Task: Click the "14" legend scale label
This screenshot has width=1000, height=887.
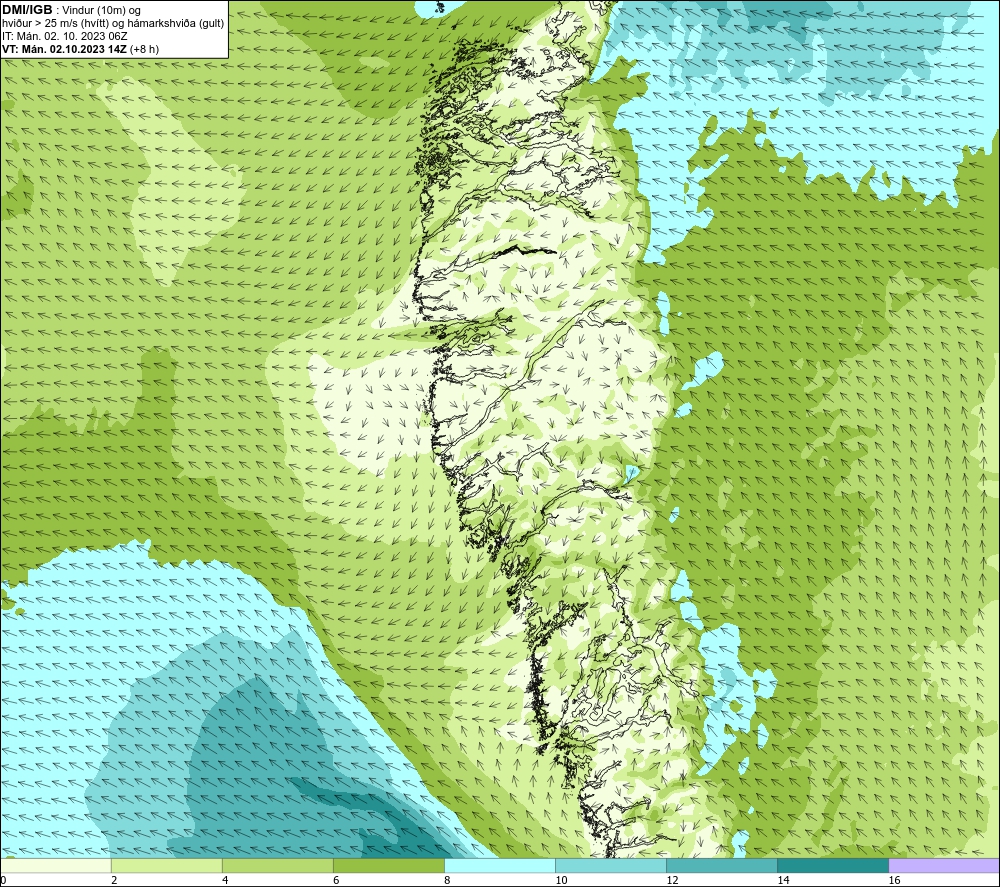Action: pos(783,880)
